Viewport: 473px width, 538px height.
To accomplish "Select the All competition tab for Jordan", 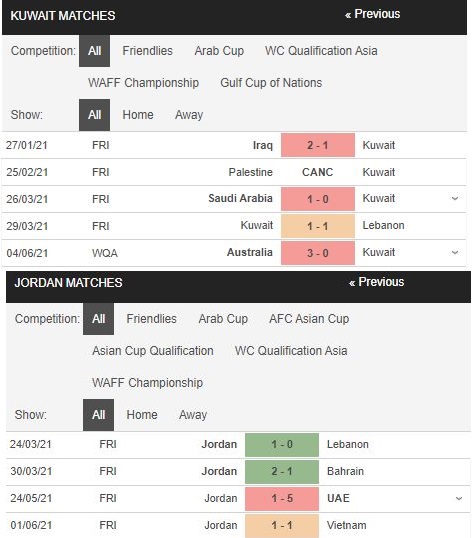I will pos(98,319).
